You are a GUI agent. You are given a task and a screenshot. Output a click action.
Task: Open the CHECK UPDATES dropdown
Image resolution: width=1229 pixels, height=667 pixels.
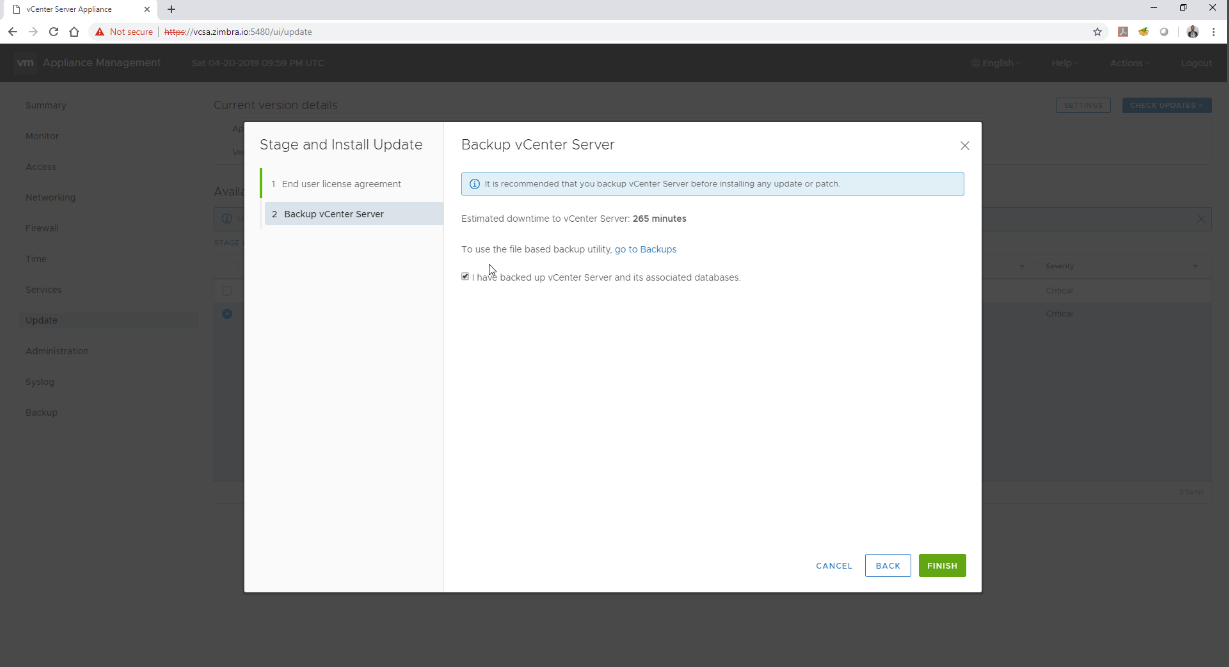[x=1167, y=105]
